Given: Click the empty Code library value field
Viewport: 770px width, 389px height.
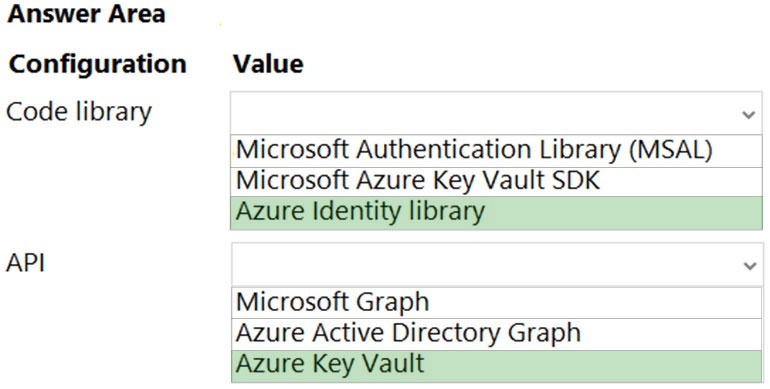Looking at the screenshot, I should click(496, 113).
